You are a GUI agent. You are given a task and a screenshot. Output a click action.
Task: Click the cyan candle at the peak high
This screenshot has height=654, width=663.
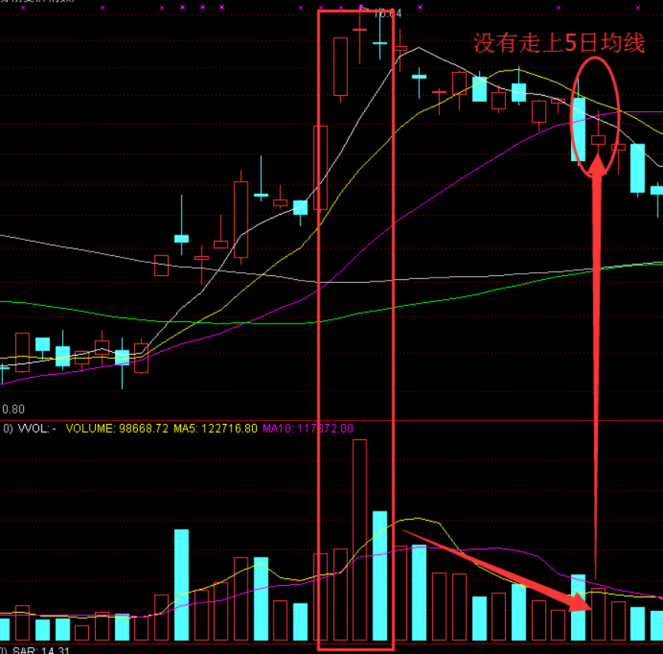[x=380, y=44]
